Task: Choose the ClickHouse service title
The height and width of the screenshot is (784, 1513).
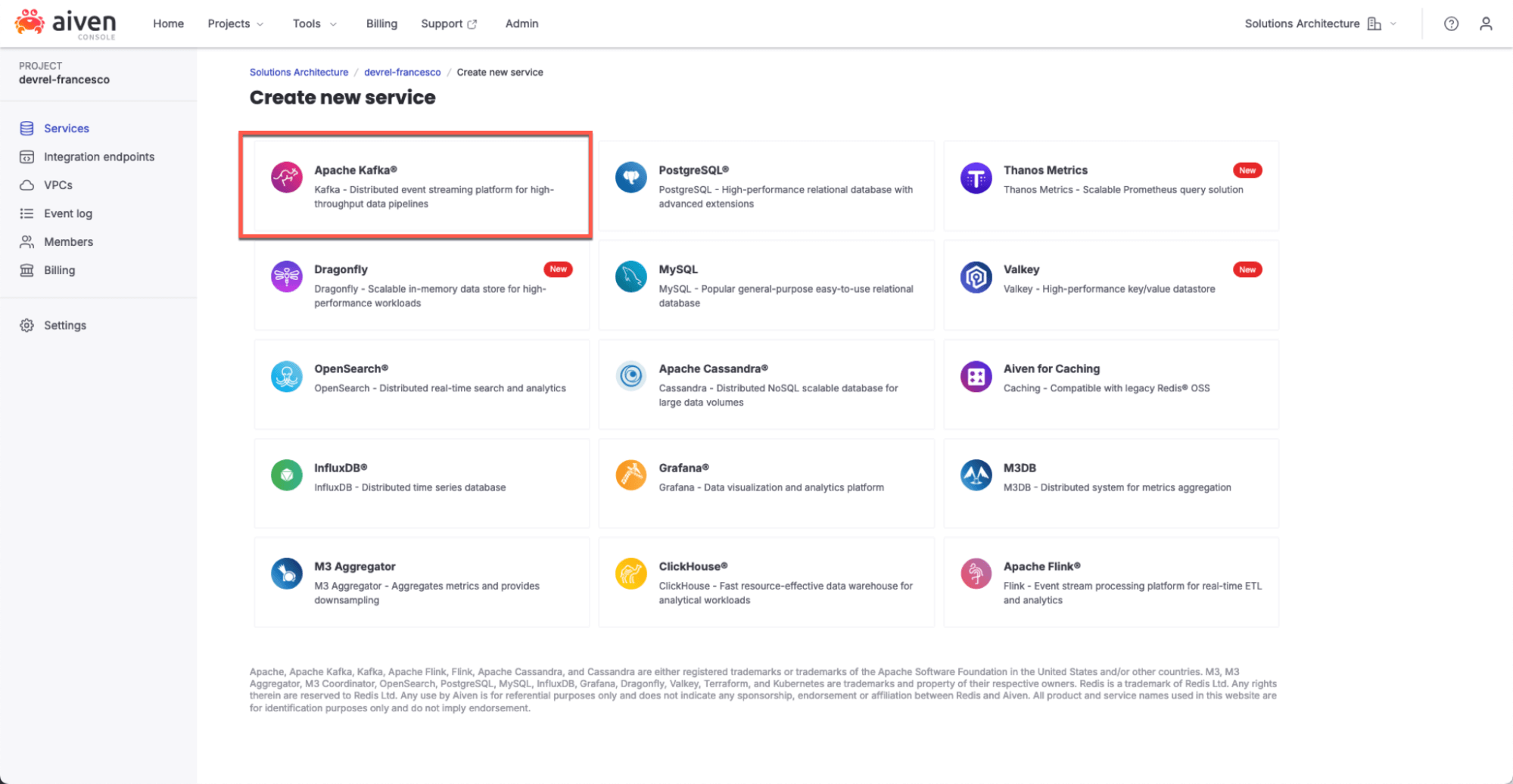Action: tap(693, 566)
